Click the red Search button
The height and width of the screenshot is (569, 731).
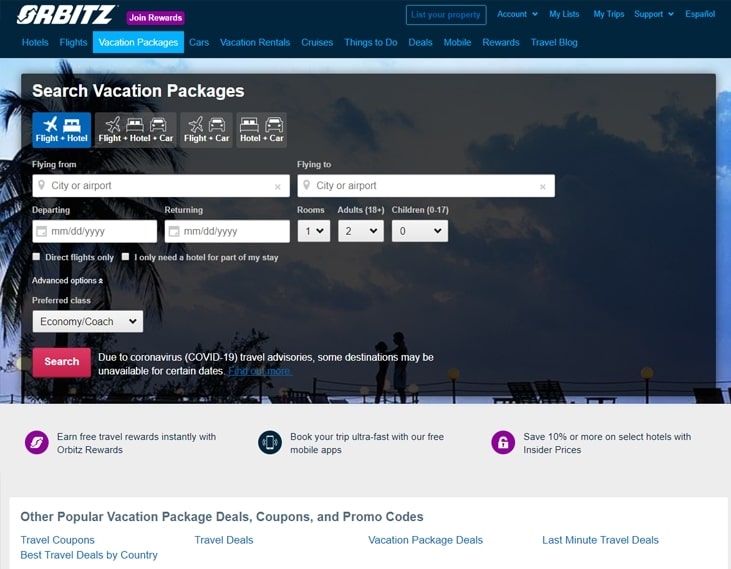62,362
